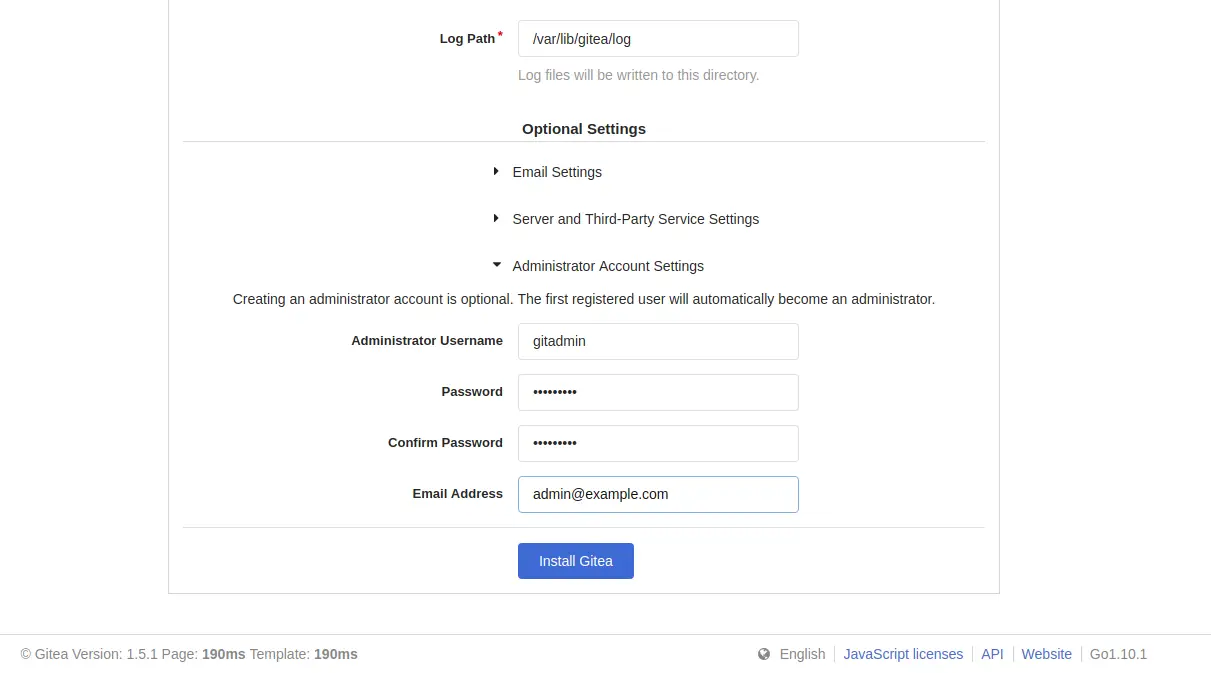Click the Confirm Password field
Viewport: 1211px width, 673px height.
(x=658, y=443)
